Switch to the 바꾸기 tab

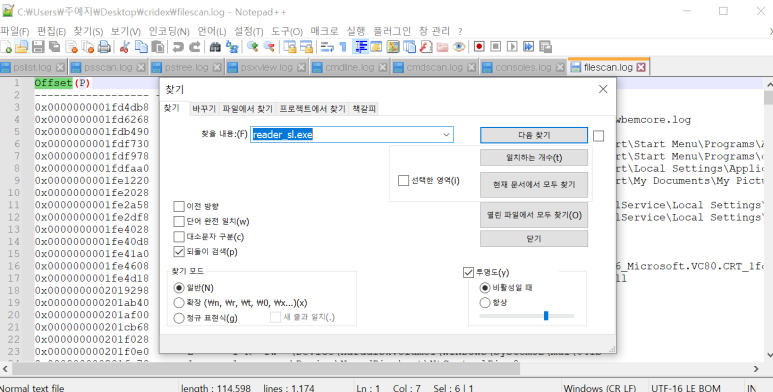pos(204,108)
